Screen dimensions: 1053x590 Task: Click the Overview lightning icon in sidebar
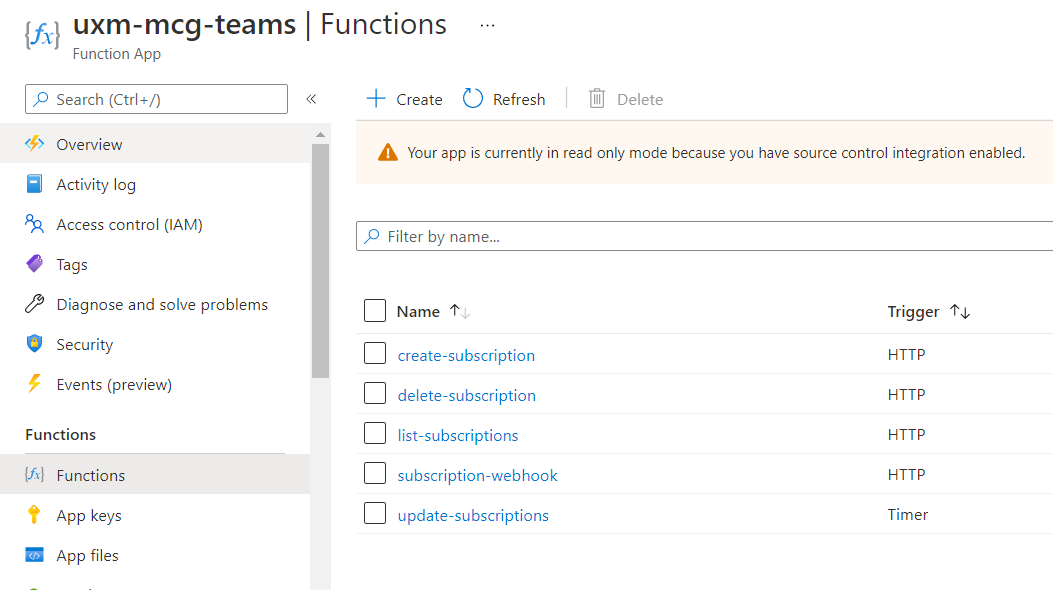click(x=35, y=144)
